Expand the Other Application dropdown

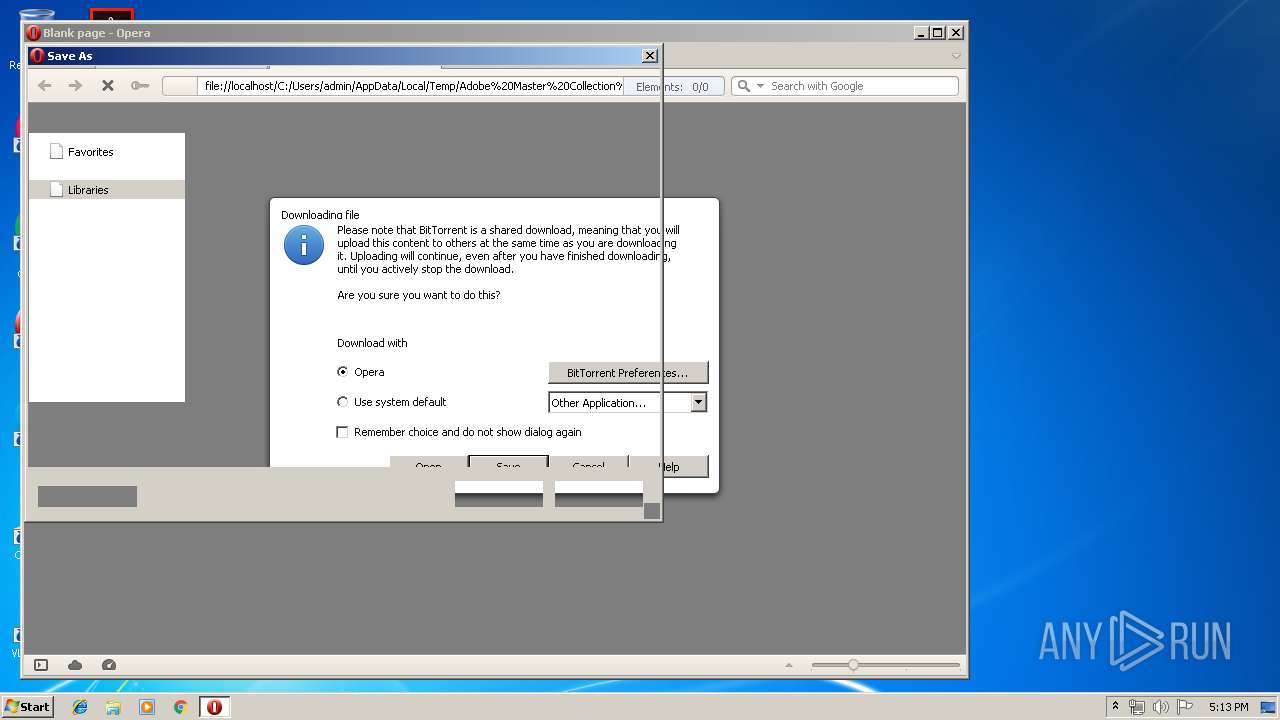point(699,402)
